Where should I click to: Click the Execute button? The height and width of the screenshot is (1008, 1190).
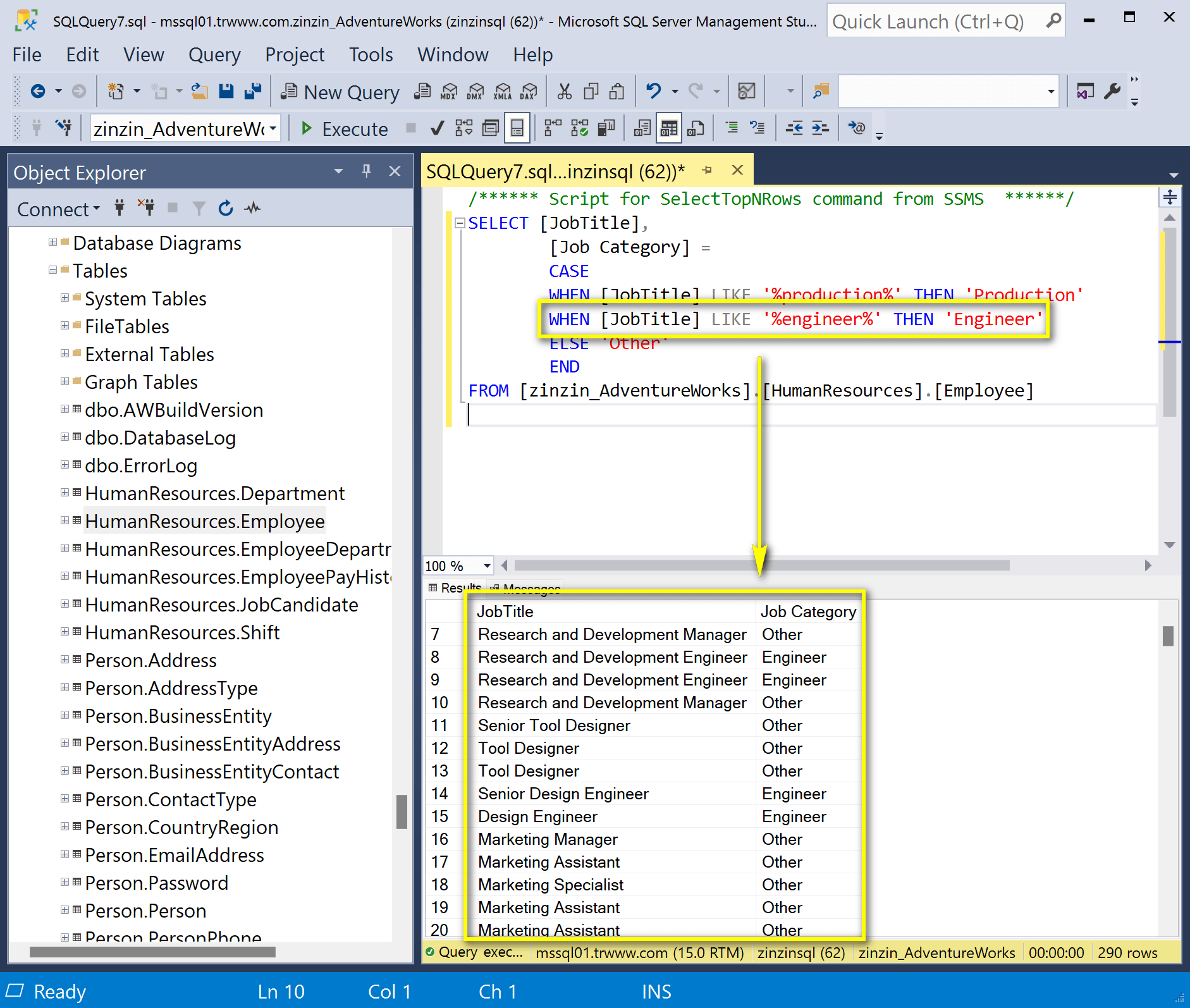[x=345, y=129]
